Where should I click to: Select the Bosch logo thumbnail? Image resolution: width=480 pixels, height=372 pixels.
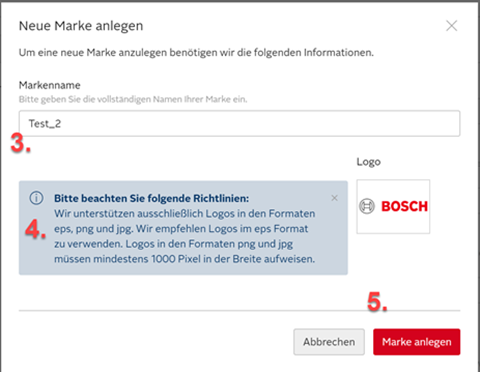393,206
